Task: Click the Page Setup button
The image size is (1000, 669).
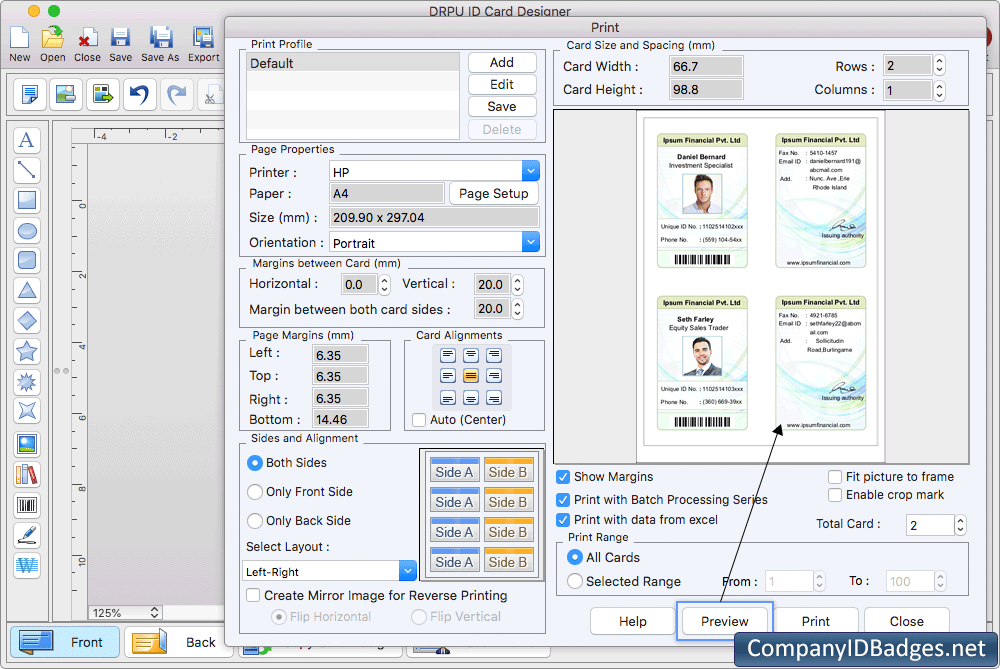Action: pyautogui.click(x=494, y=193)
